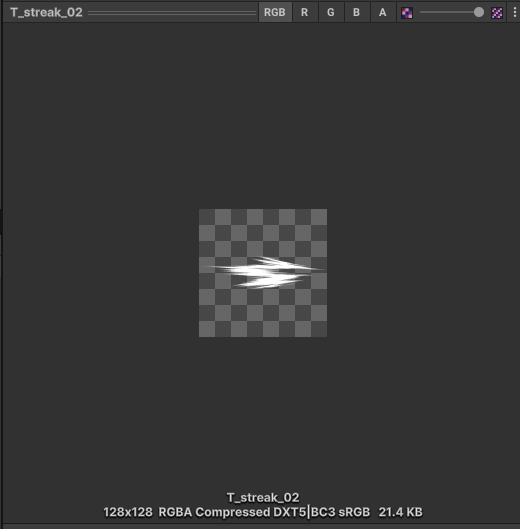Click the double-line header drag bar
The width and height of the screenshot is (520, 529).
pyautogui.click(x=172, y=12)
